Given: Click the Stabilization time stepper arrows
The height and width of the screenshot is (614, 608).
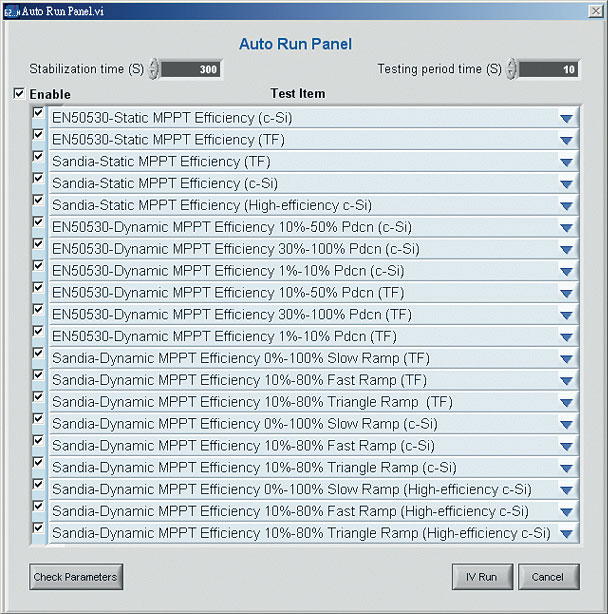Looking at the screenshot, I should [x=153, y=69].
